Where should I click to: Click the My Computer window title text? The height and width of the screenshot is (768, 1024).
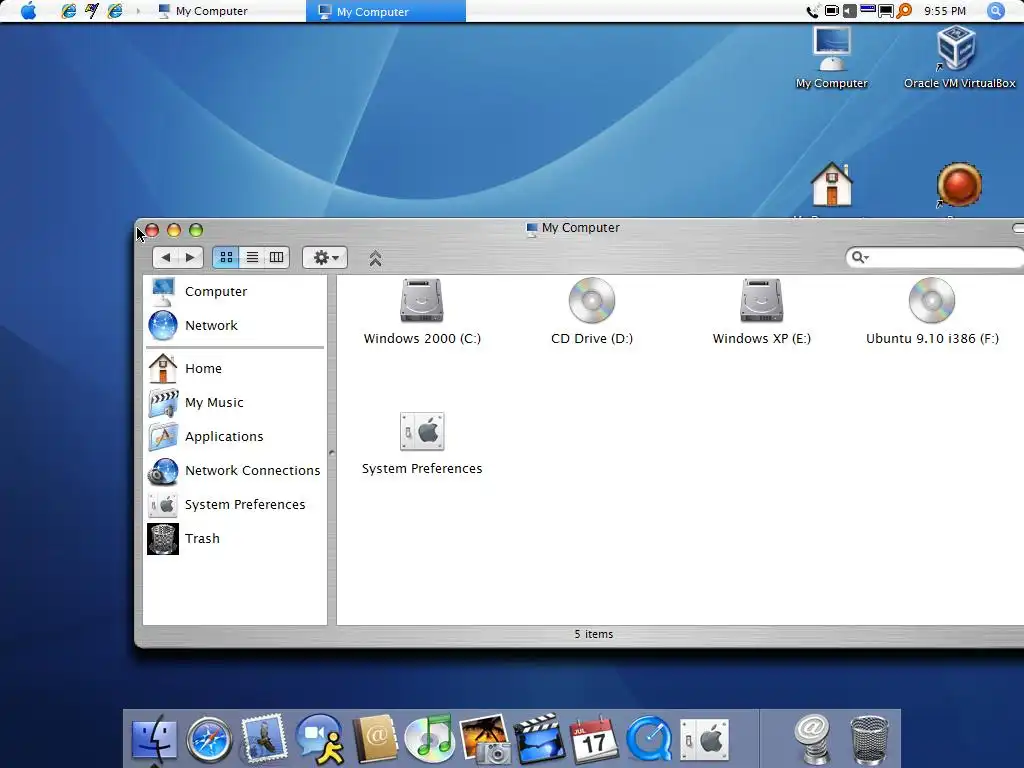(581, 228)
